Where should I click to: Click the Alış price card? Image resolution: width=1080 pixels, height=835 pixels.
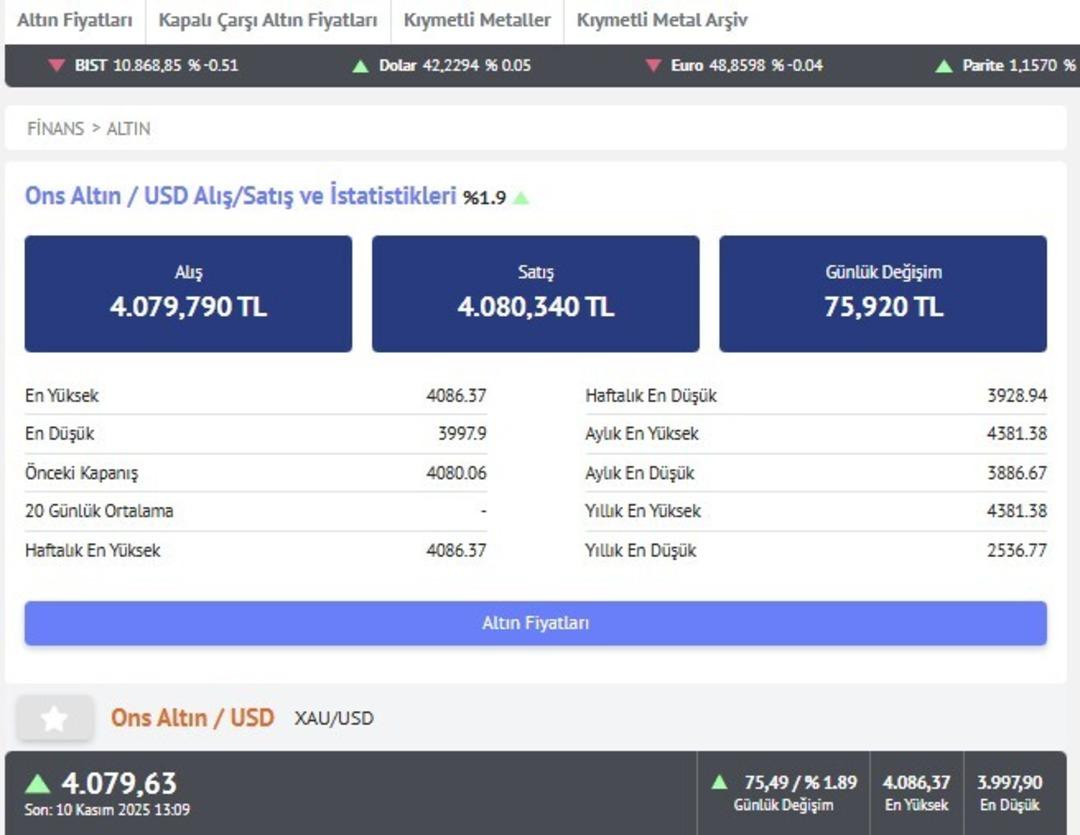coord(188,294)
